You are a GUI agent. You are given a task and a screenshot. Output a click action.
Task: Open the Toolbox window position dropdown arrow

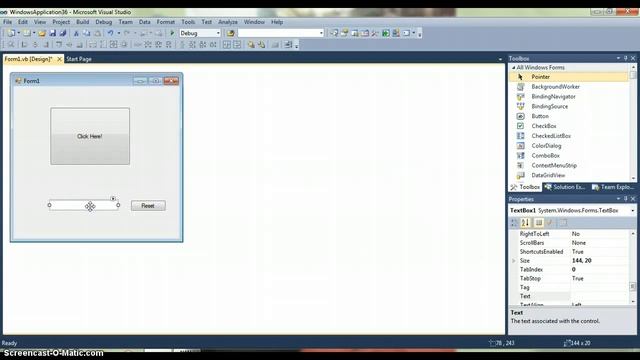pyautogui.click(x=618, y=58)
